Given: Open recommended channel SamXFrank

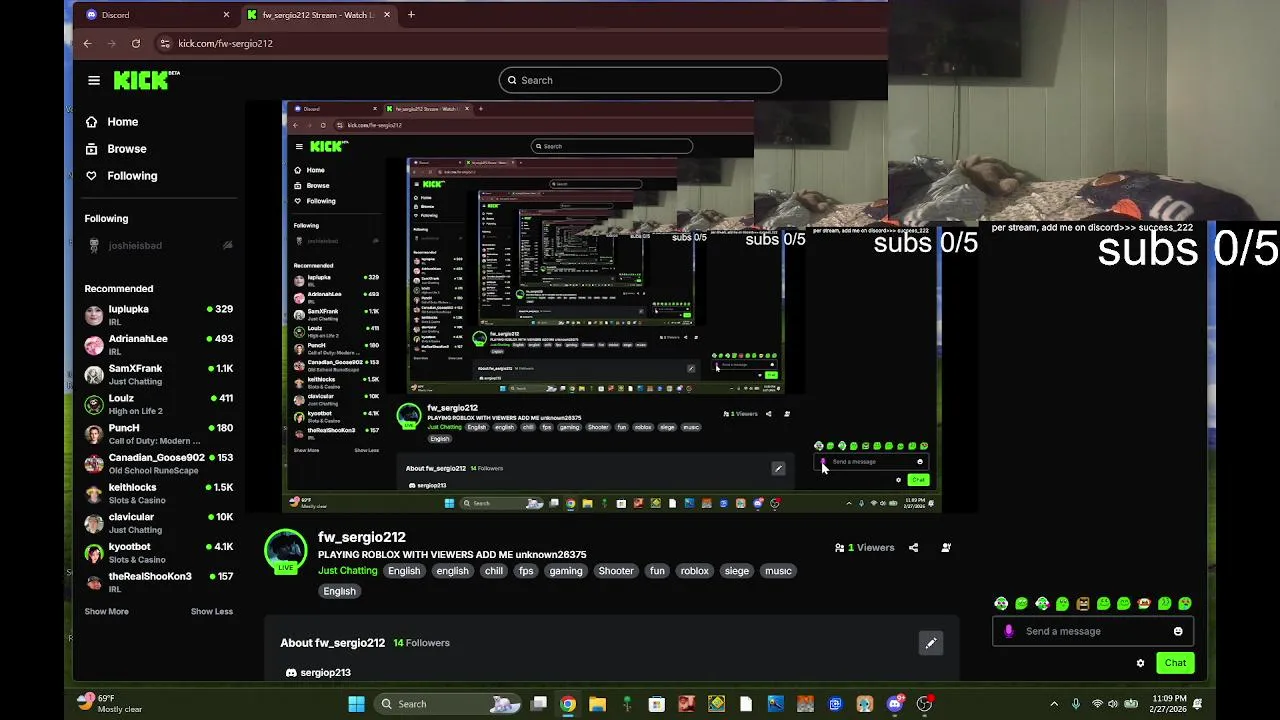Looking at the screenshot, I should (x=159, y=374).
